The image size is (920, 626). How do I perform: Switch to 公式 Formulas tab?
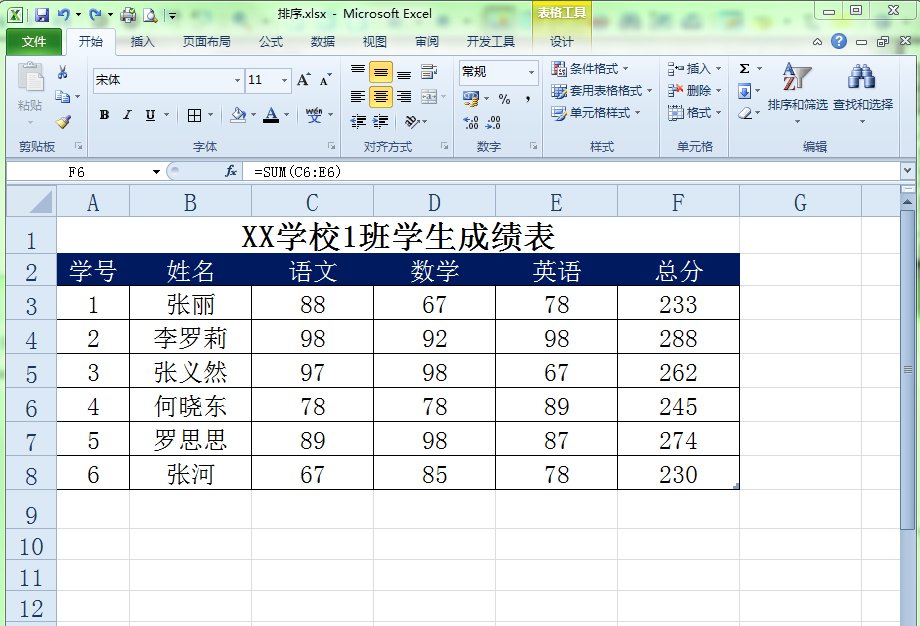(x=271, y=42)
